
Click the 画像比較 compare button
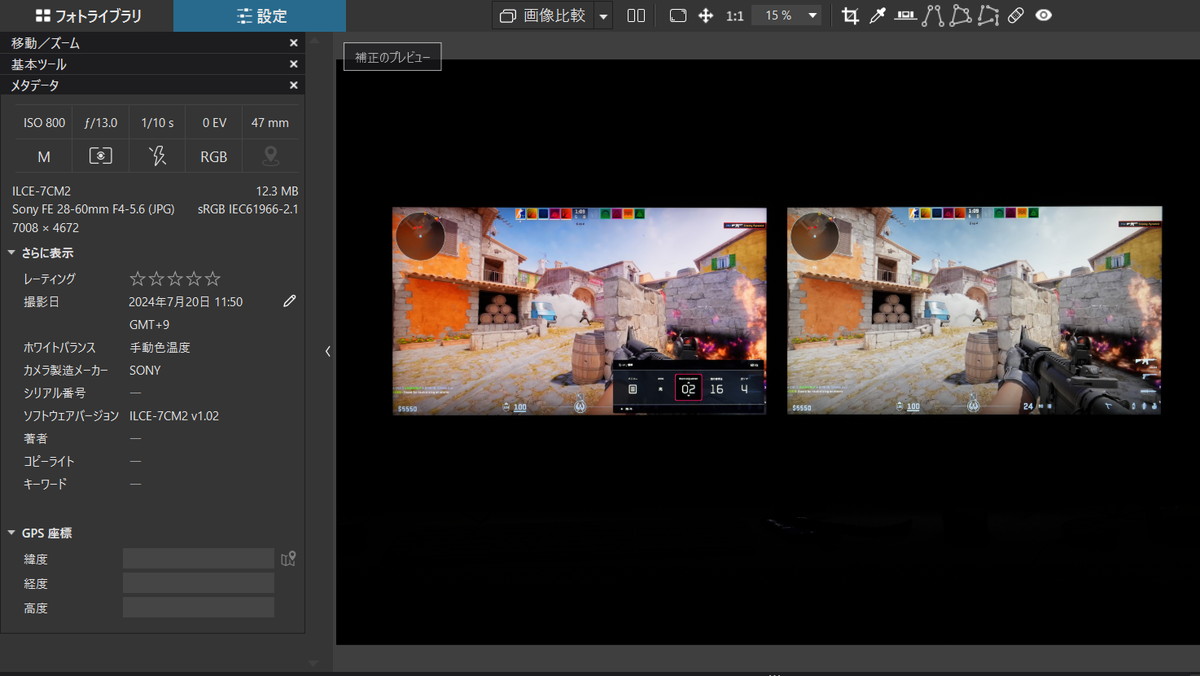point(543,16)
